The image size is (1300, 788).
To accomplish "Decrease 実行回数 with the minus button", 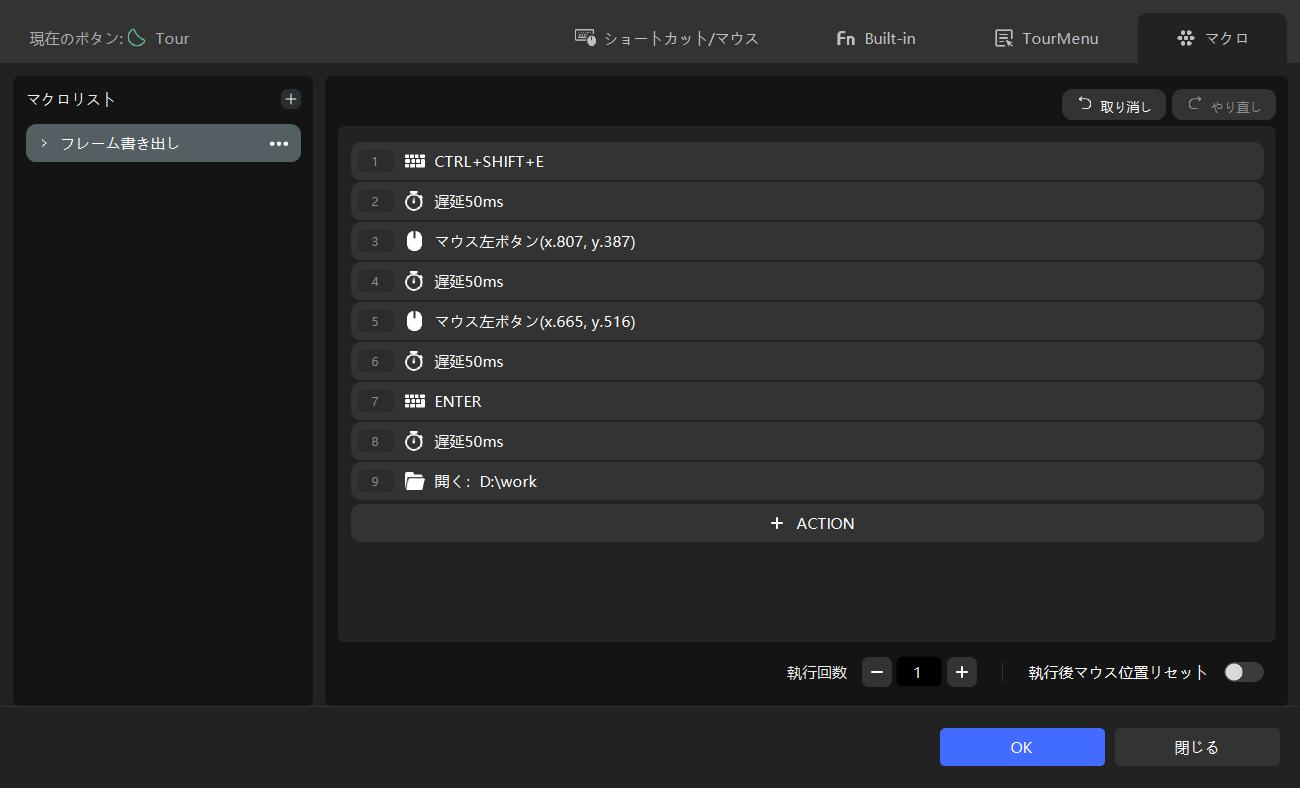I will [x=877, y=672].
